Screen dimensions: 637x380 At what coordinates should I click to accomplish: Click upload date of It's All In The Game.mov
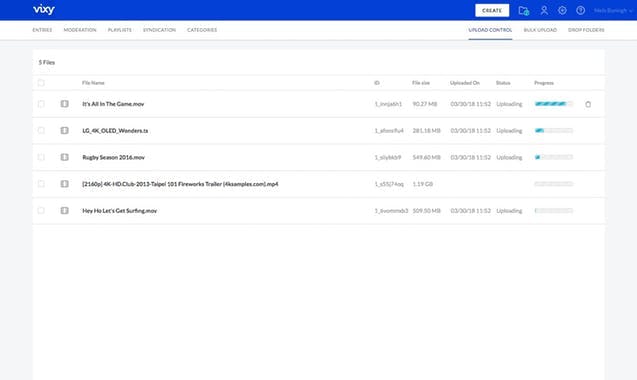[x=470, y=104]
